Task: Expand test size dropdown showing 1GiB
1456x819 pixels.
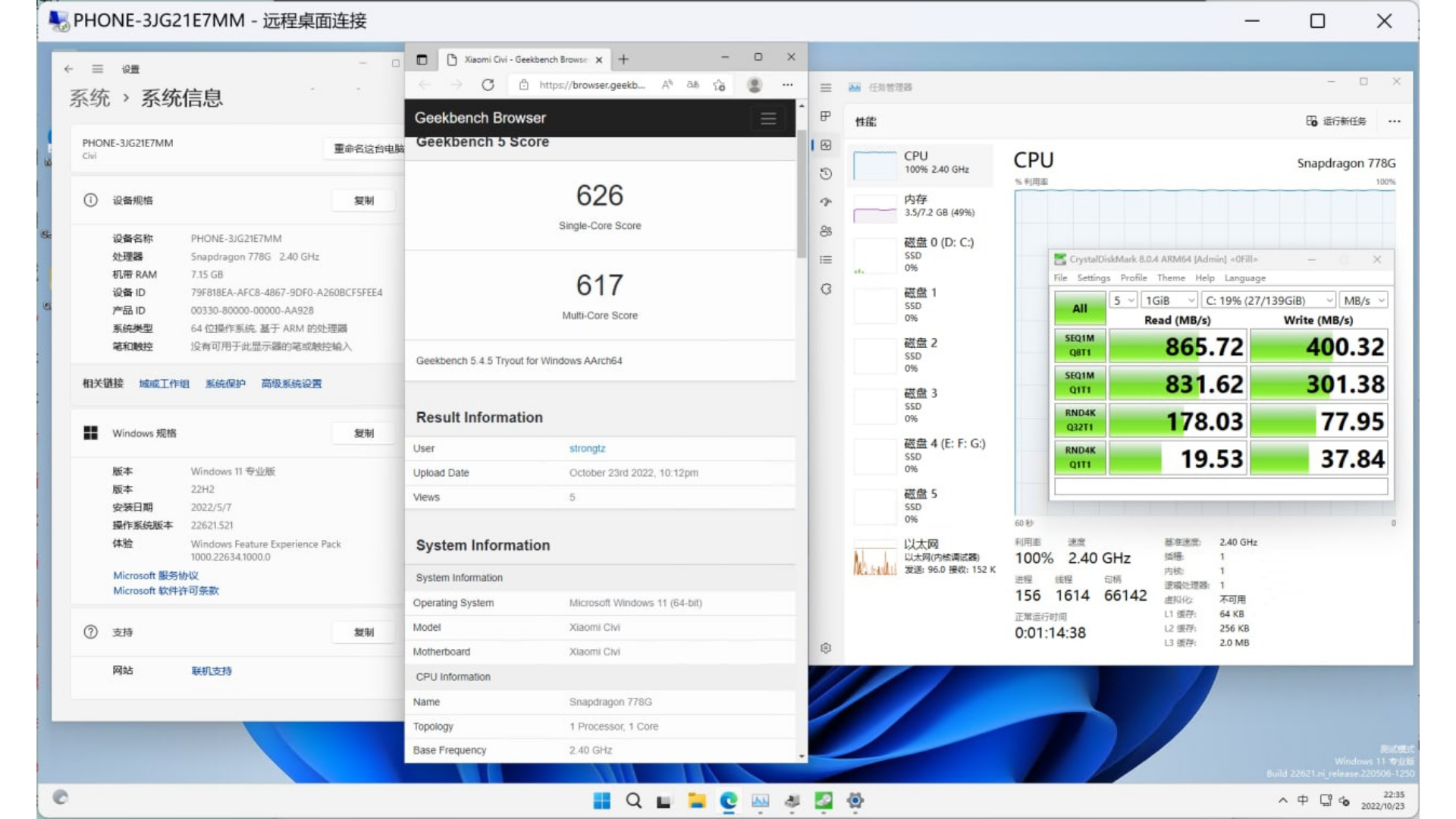Action: click(1169, 300)
